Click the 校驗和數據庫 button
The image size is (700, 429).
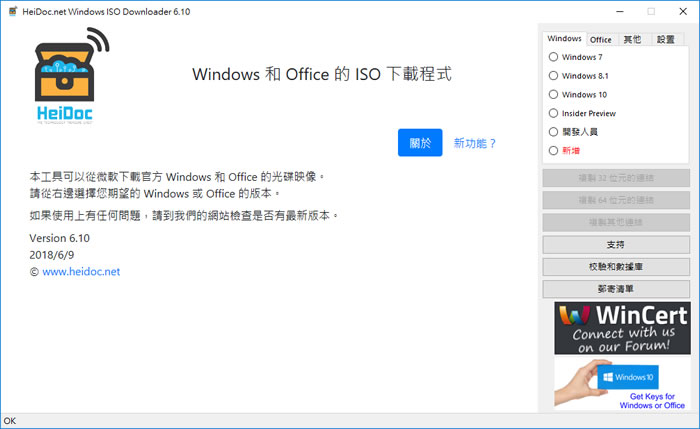pos(616,267)
